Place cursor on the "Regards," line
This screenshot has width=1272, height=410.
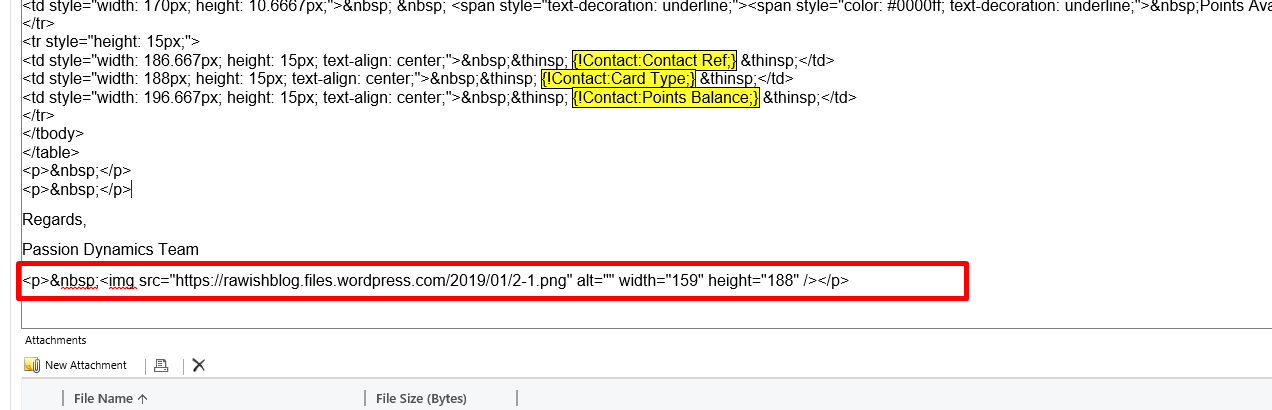[x=54, y=219]
